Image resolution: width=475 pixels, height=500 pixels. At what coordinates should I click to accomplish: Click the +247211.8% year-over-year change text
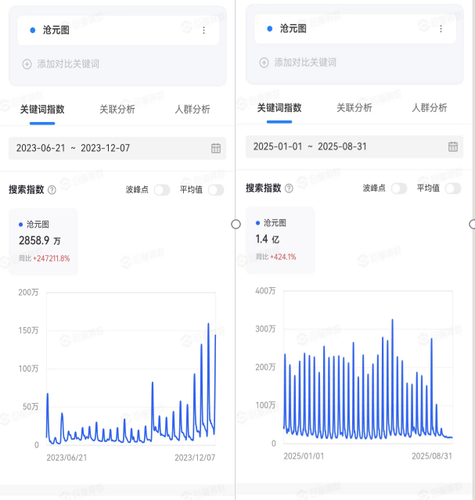point(51,259)
